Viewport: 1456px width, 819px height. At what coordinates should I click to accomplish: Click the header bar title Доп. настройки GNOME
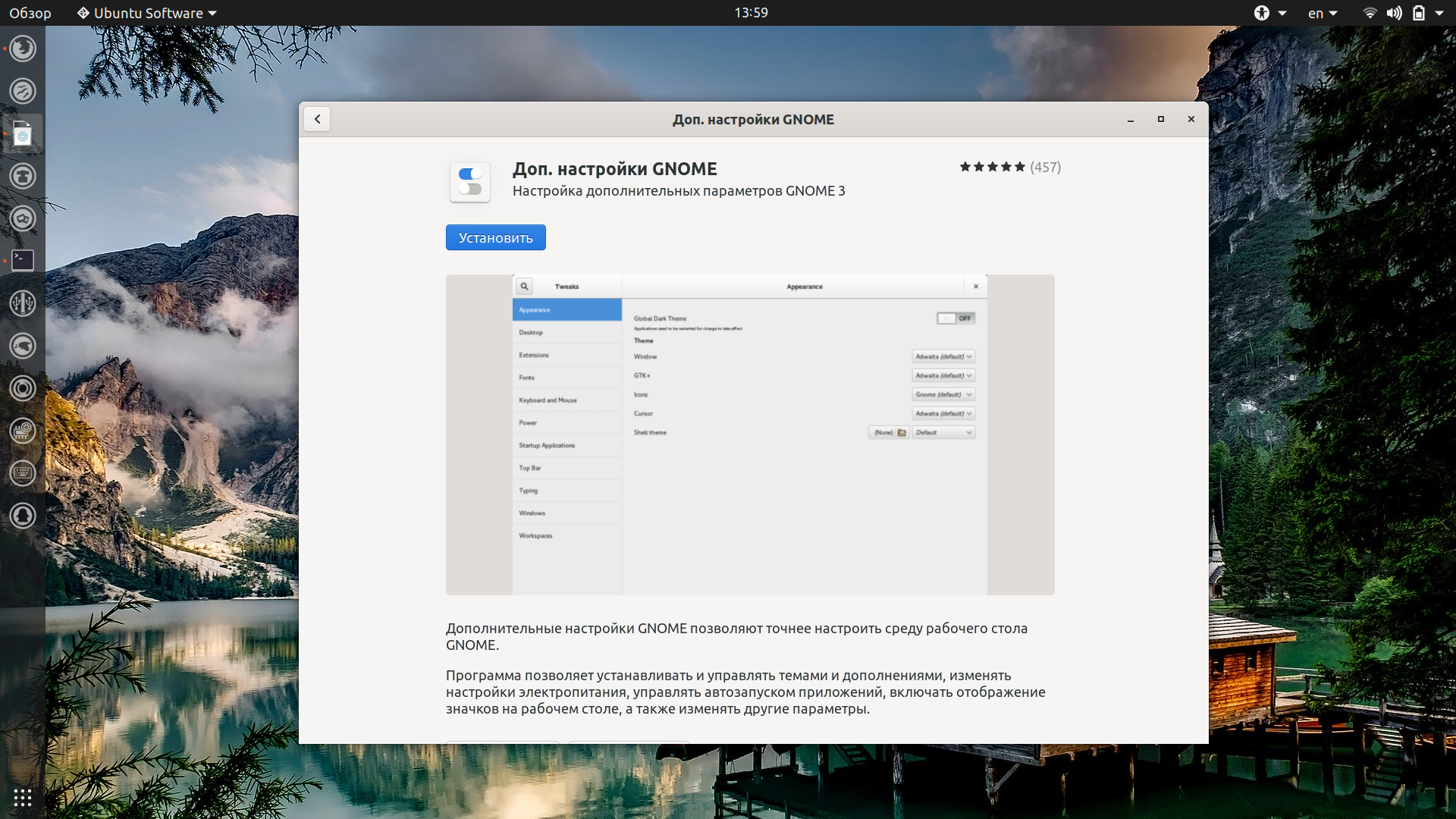[753, 120]
